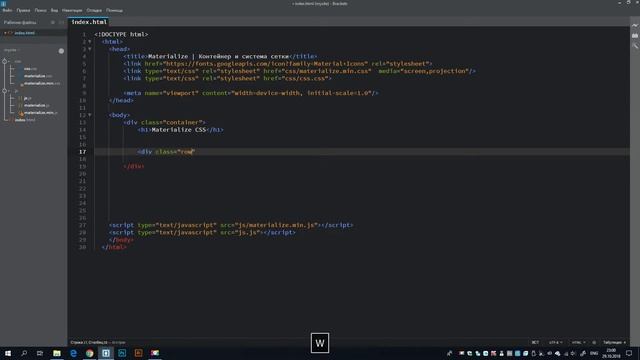640x360 pixels.
Task: Click the Brackets taskbar icon
Action: pyautogui.click(x=106, y=353)
